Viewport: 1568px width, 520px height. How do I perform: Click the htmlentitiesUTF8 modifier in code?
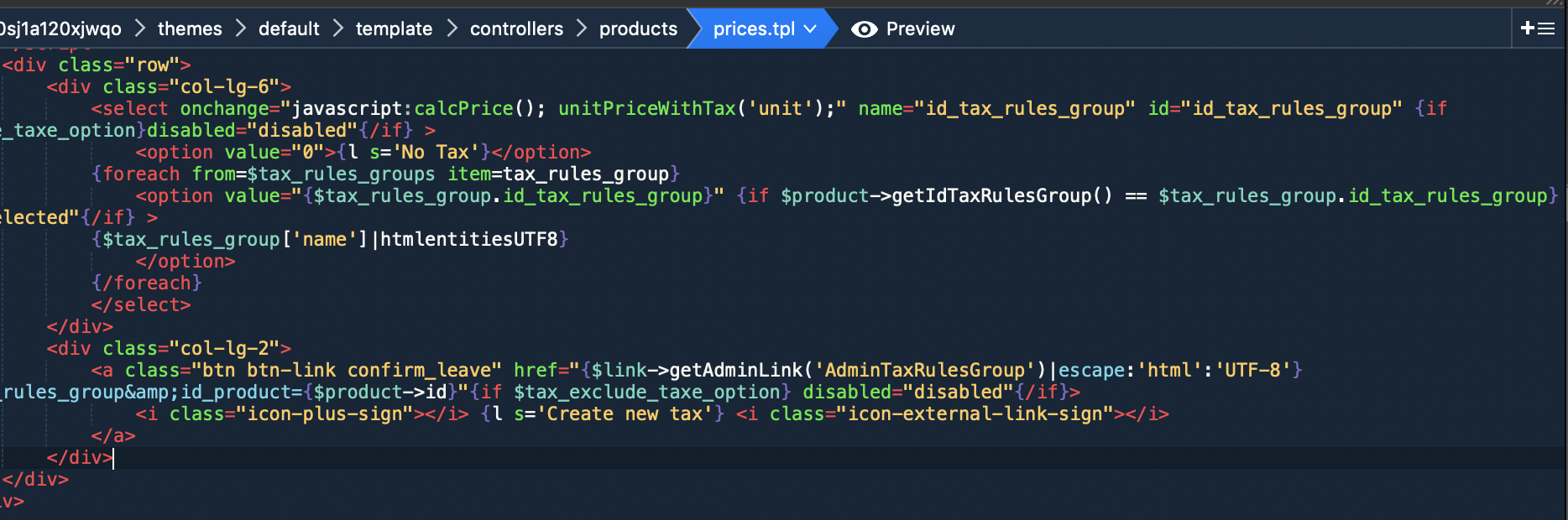point(470,240)
